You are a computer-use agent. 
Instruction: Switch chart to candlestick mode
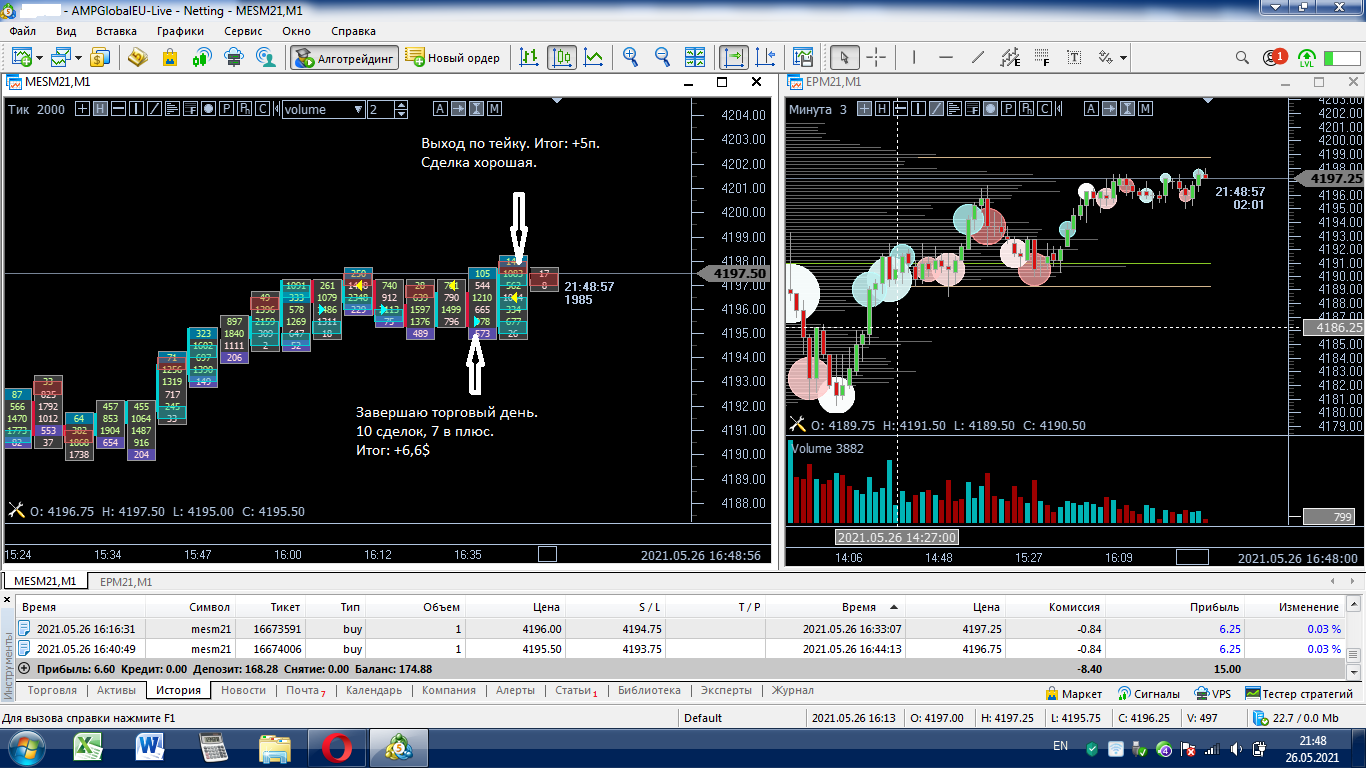[562, 57]
